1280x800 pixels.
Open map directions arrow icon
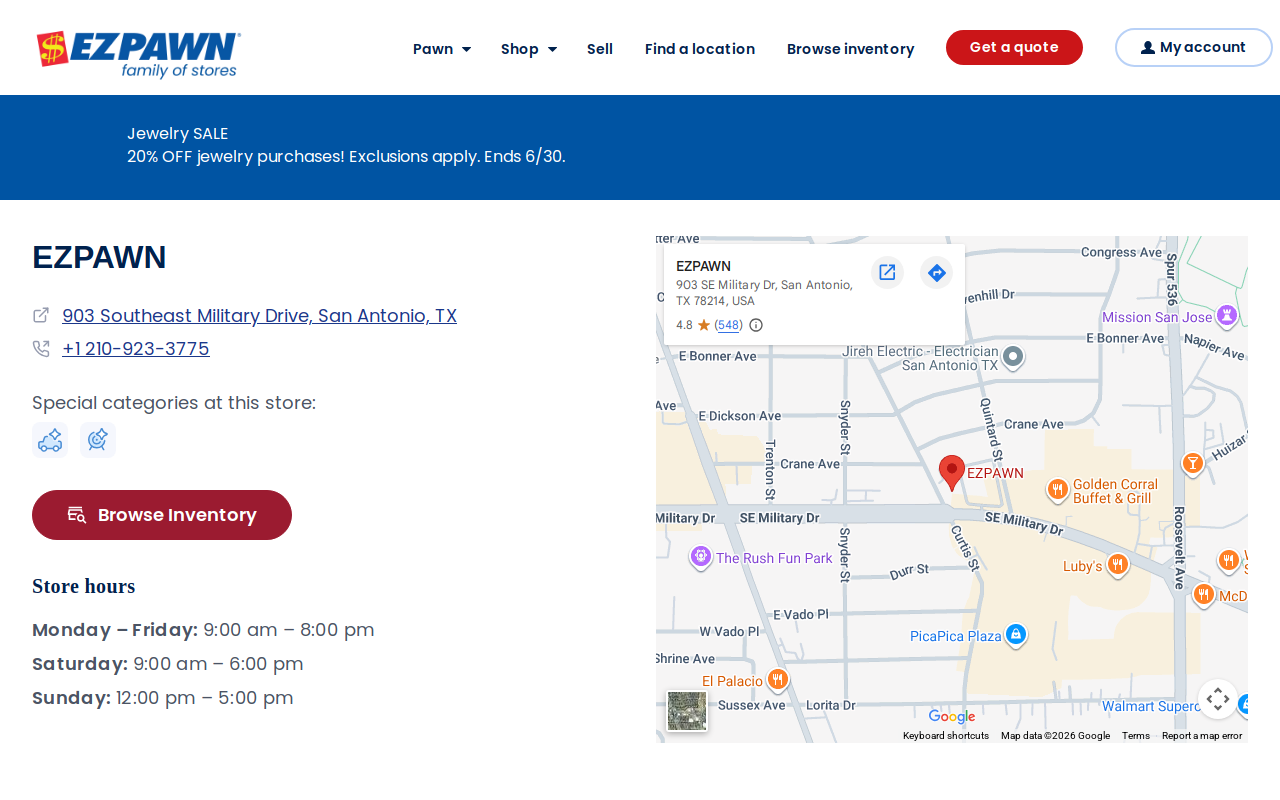point(936,272)
